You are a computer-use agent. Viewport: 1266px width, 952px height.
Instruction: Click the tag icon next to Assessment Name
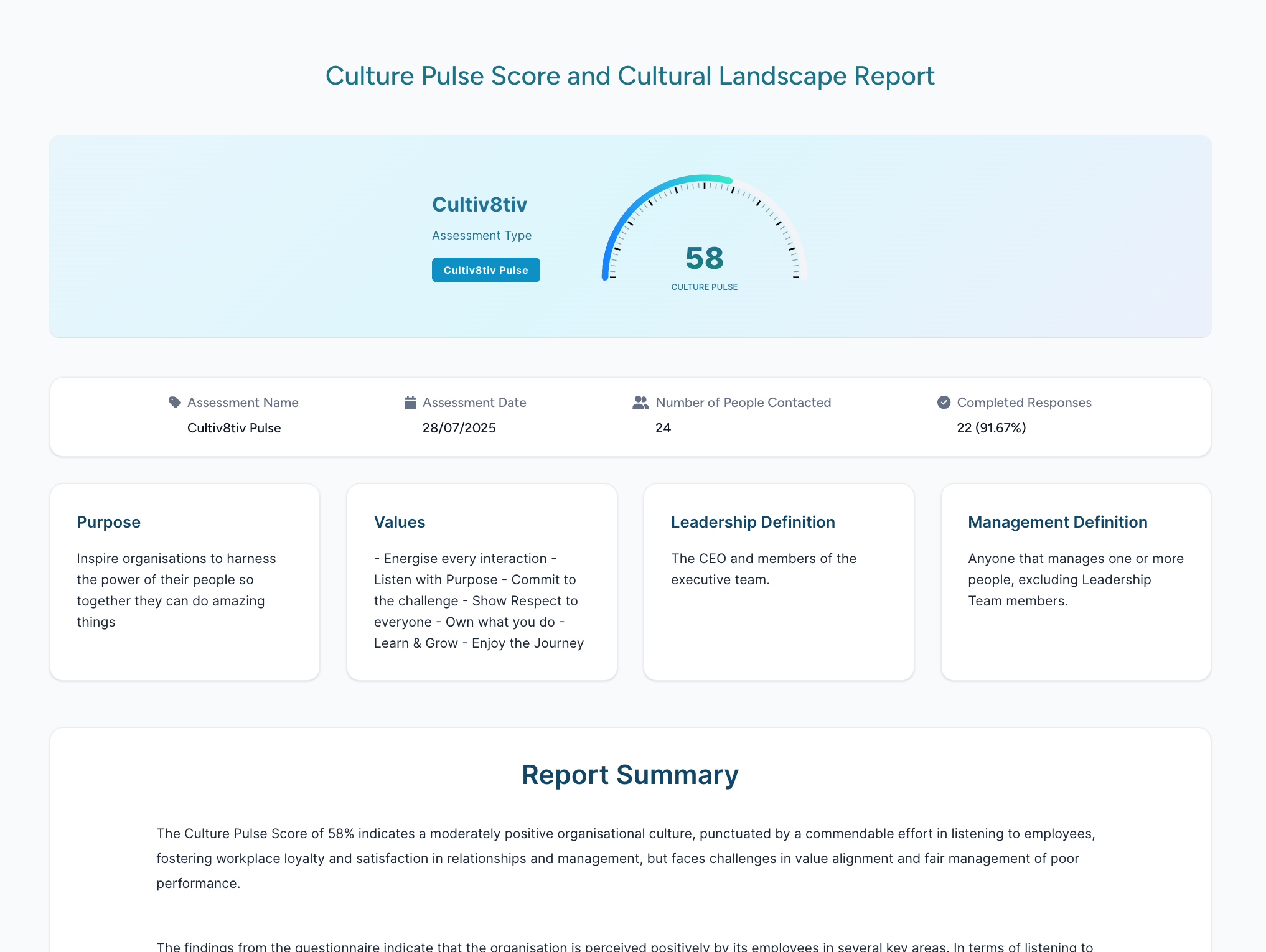pos(174,402)
